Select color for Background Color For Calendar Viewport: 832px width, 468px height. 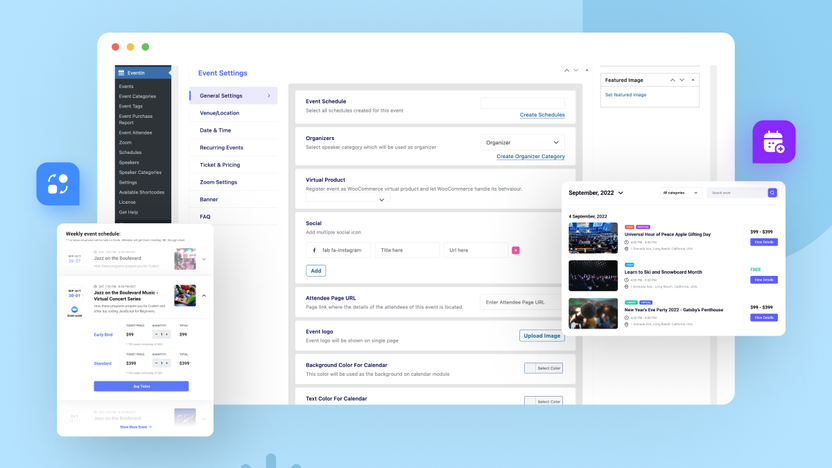tap(543, 368)
